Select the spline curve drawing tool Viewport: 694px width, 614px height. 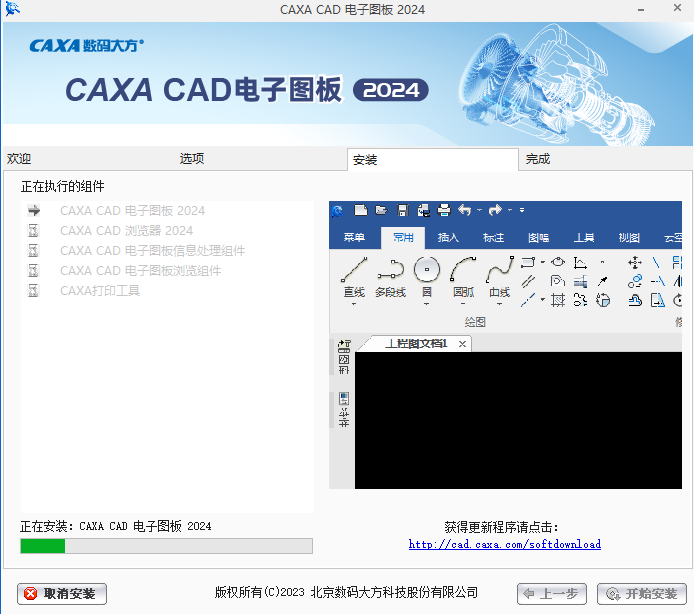click(499, 270)
